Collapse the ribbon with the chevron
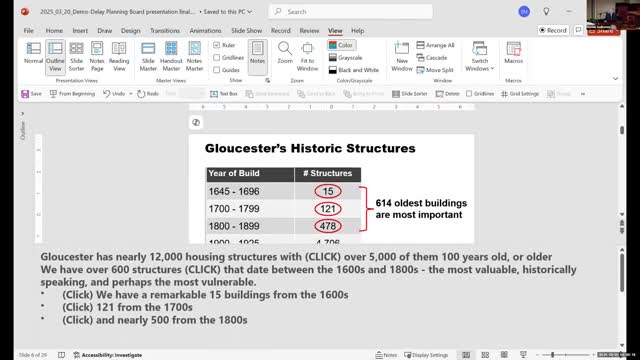 pos(615,78)
